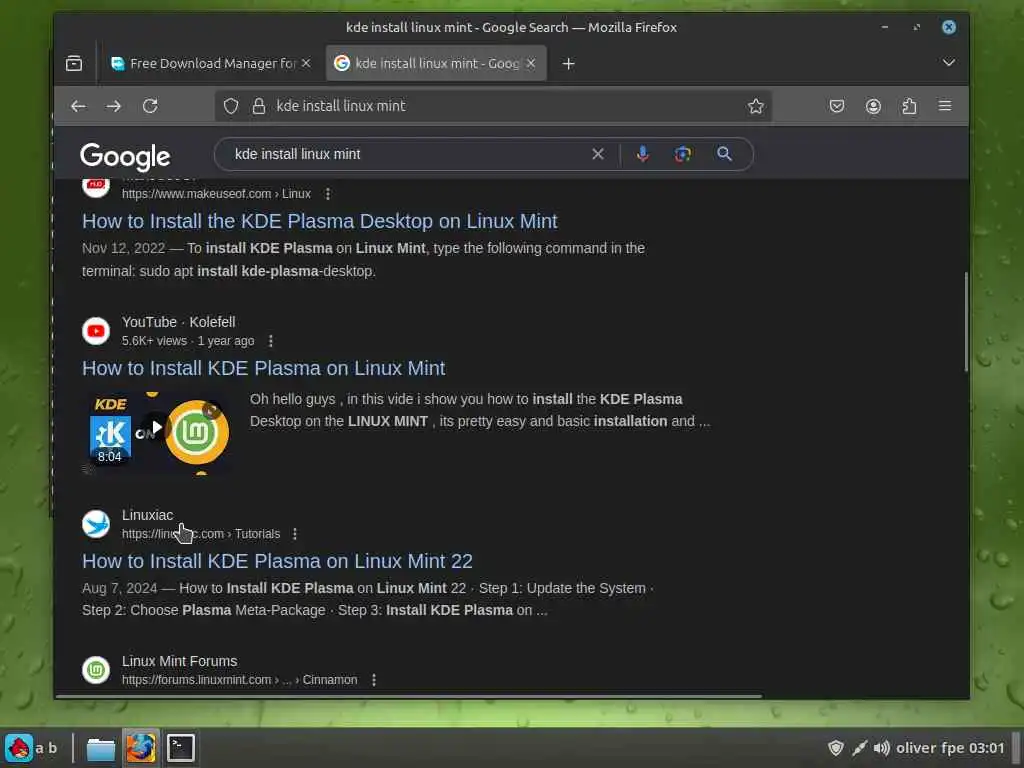Click inside the Google search box
The height and width of the screenshot is (768, 1024).
[x=405, y=154]
